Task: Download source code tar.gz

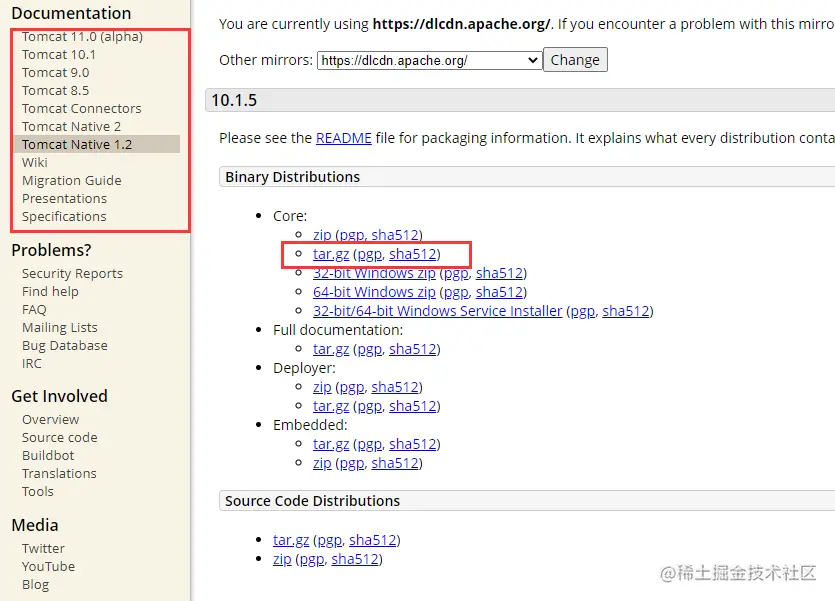Action: [x=291, y=540]
